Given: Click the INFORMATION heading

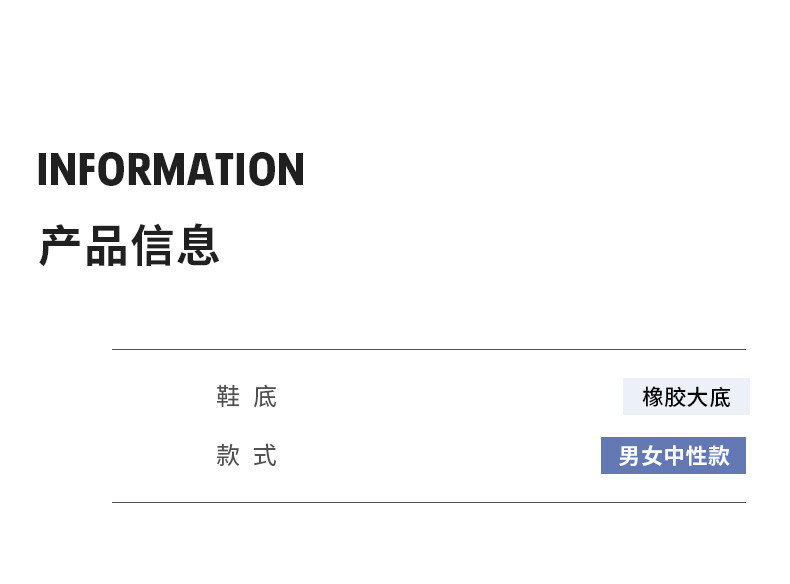Looking at the screenshot, I should (x=171, y=169).
